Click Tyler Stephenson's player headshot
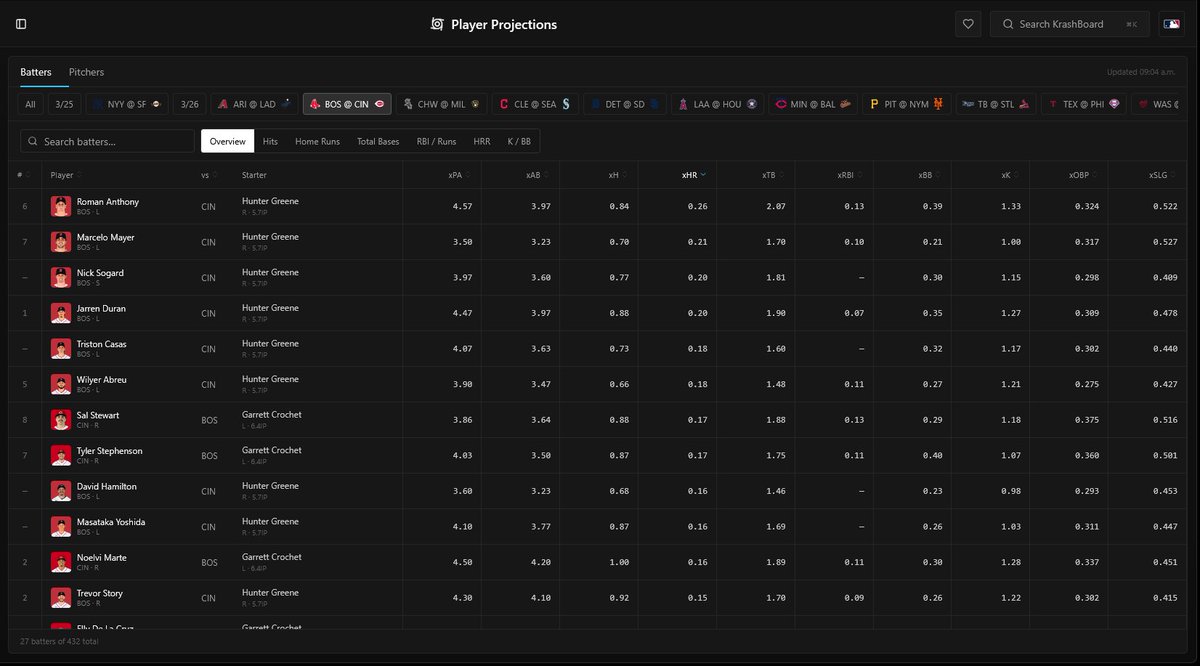Image resolution: width=1200 pixels, height=666 pixels. (x=61, y=456)
